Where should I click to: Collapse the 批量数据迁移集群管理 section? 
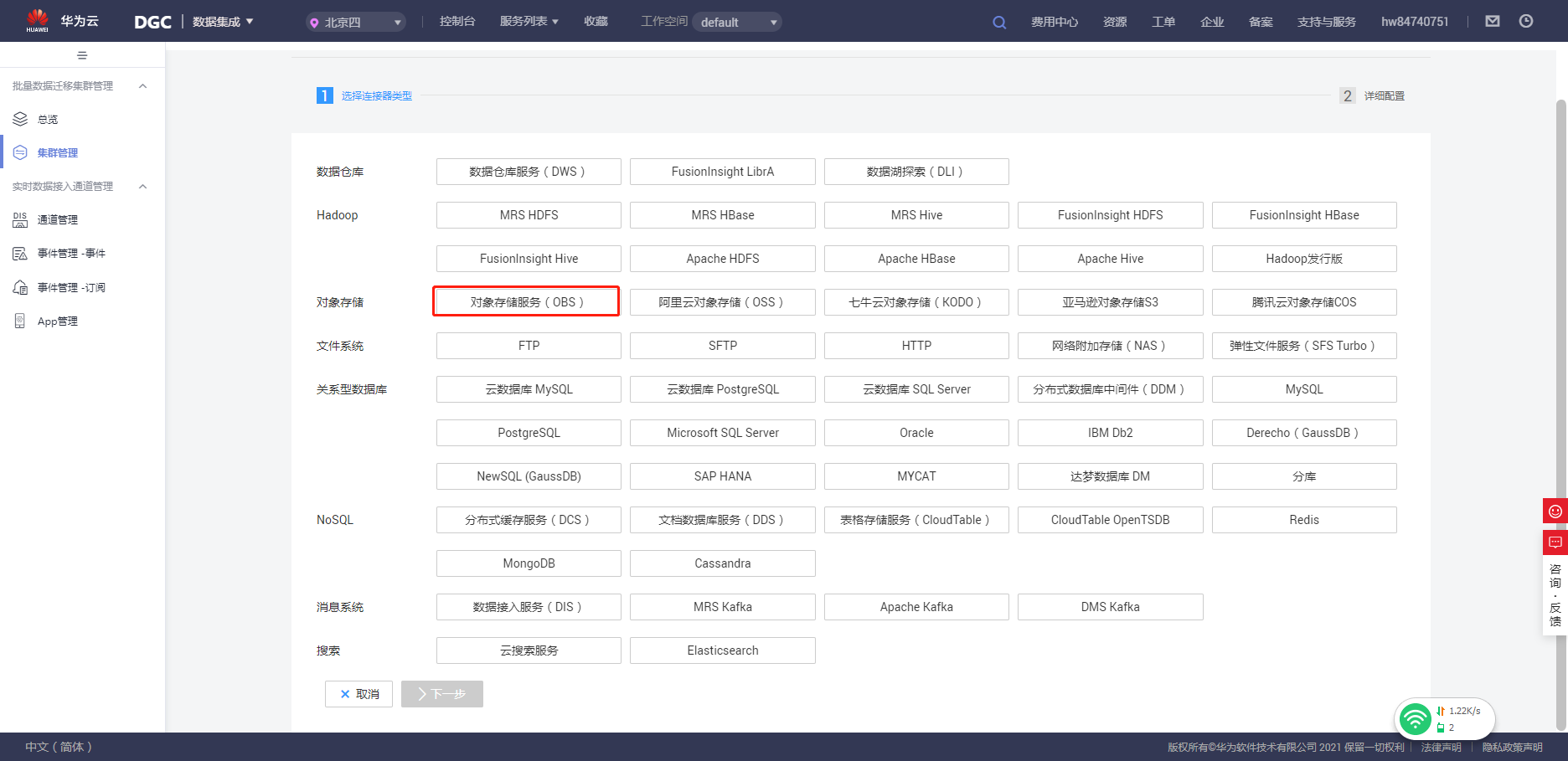pos(143,85)
